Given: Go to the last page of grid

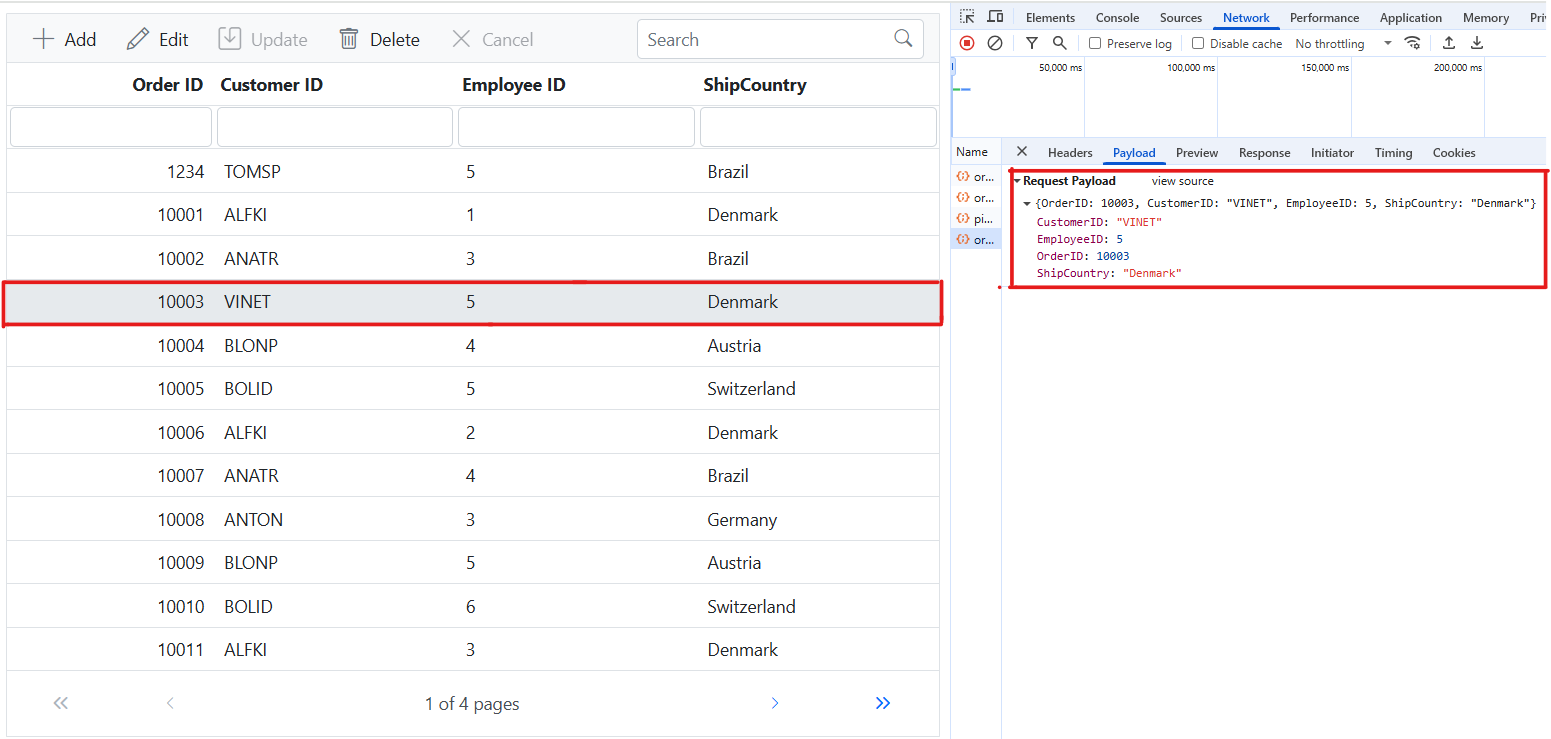Looking at the screenshot, I should tap(882, 703).
